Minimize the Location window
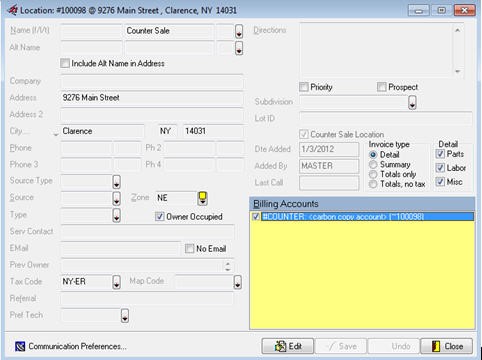The width and height of the screenshot is (482, 360). pyautogui.click(x=418, y=10)
